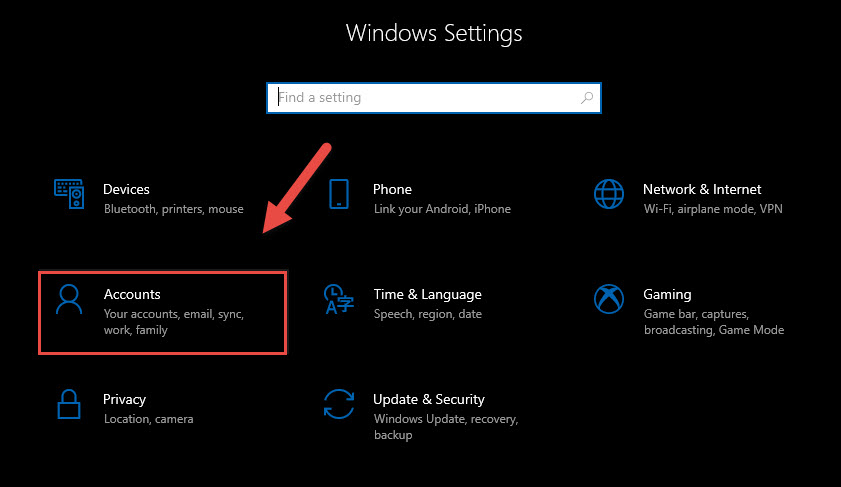Open the Update & Security heading
Screen dimensions: 841x487
pos(429,400)
